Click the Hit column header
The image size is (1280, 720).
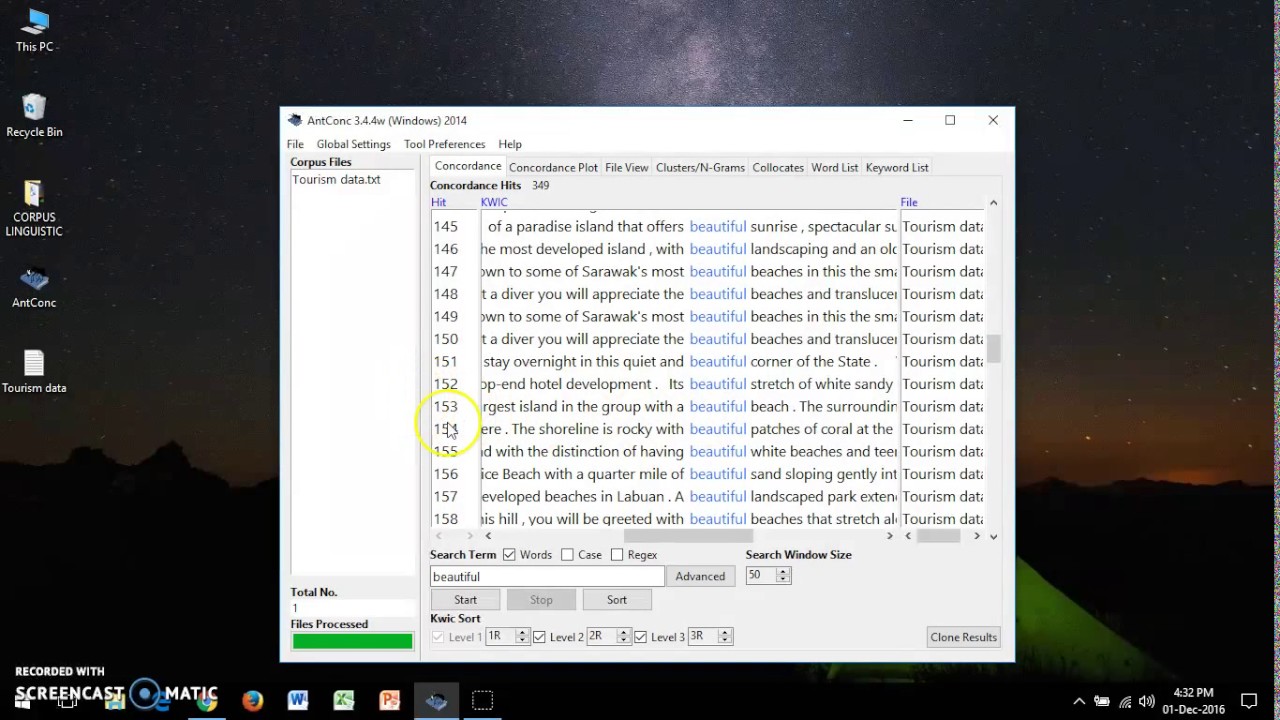tap(439, 202)
